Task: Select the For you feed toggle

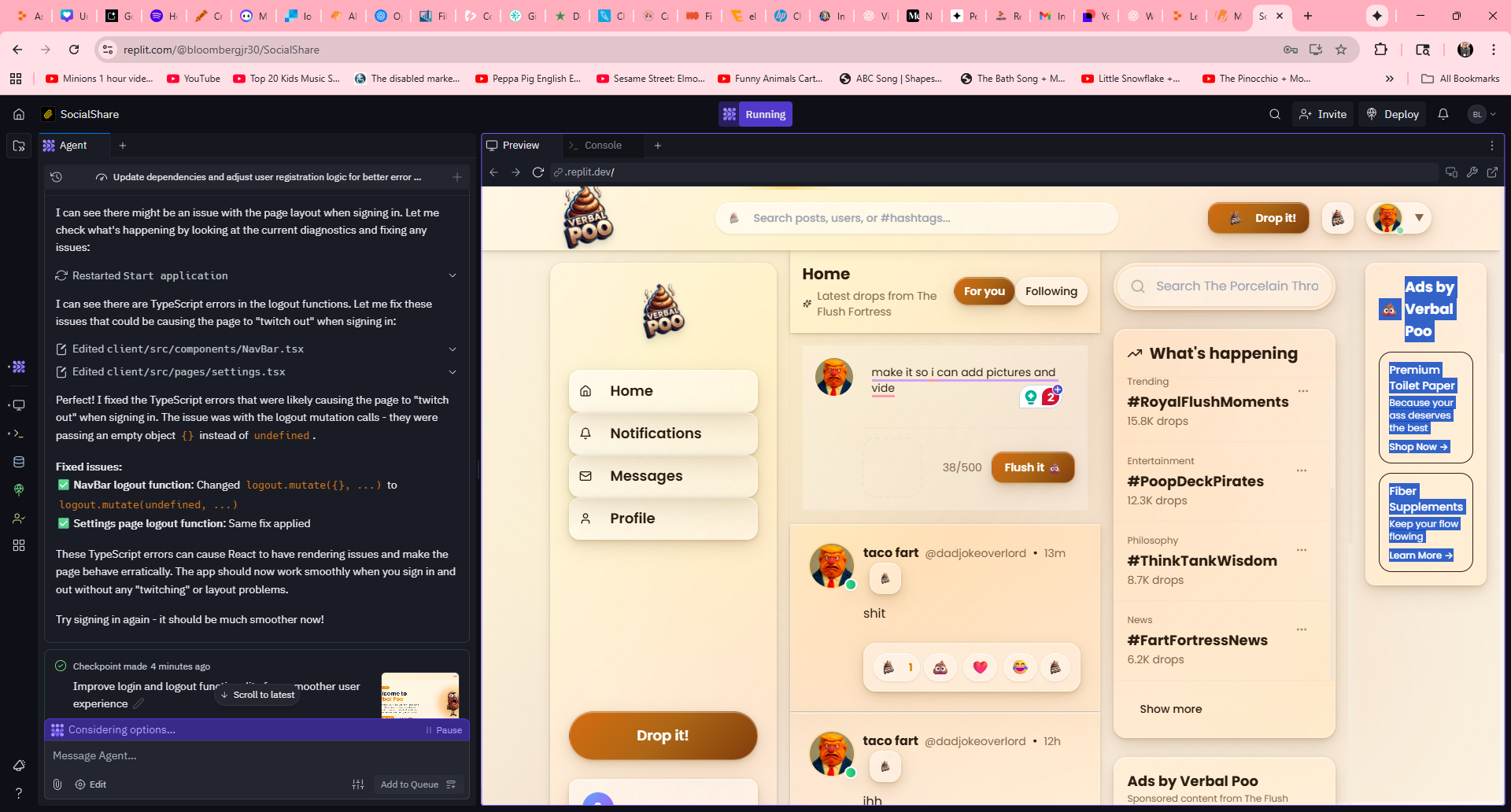Action: click(x=984, y=291)
